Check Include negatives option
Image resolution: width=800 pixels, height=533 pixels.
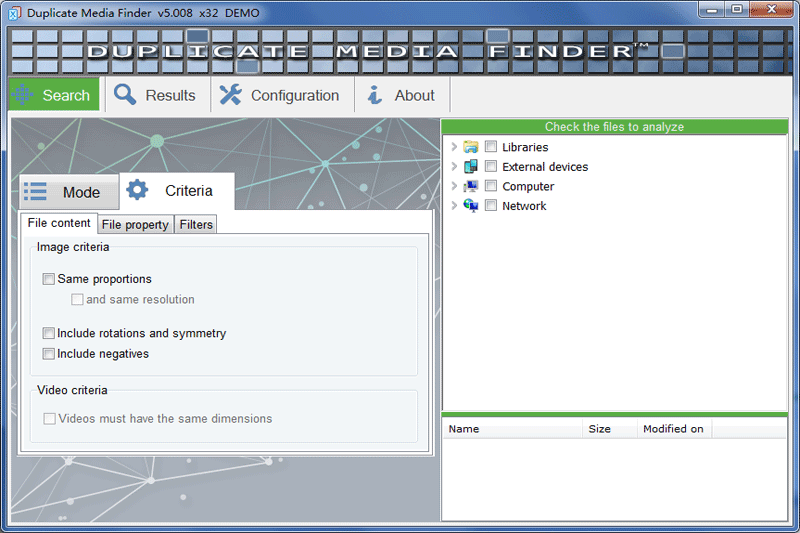pos(48,354)
